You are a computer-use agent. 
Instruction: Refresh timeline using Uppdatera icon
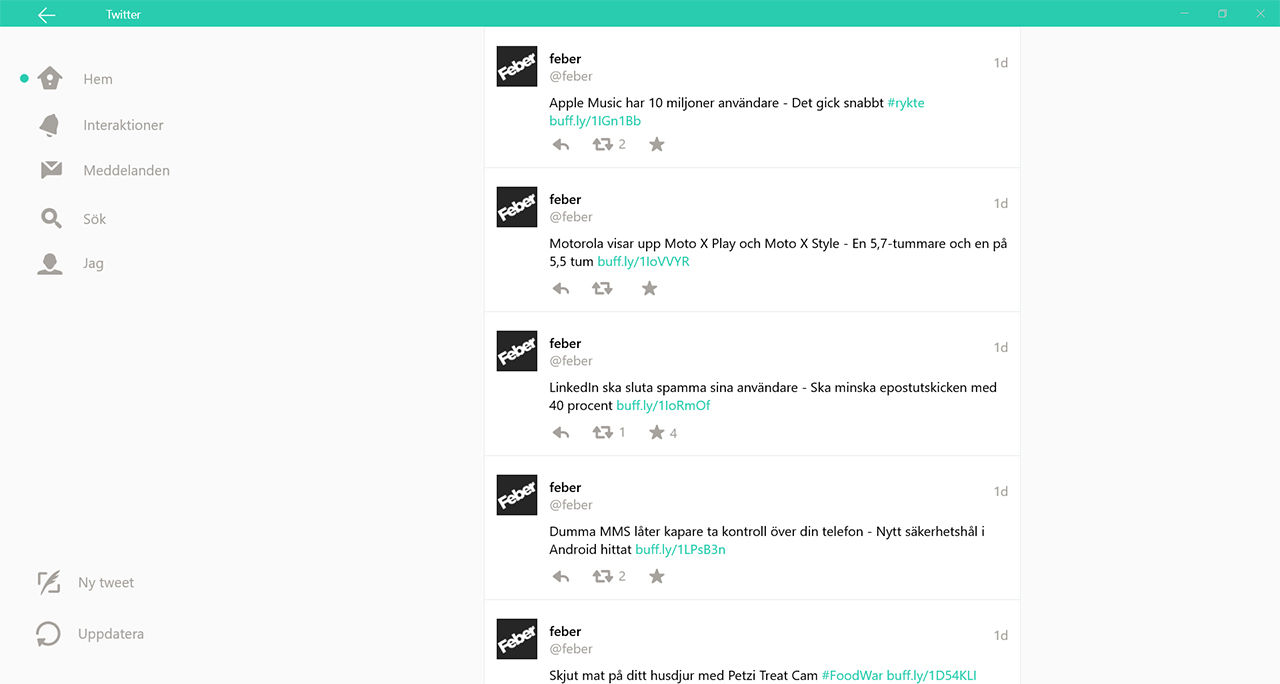48,633
